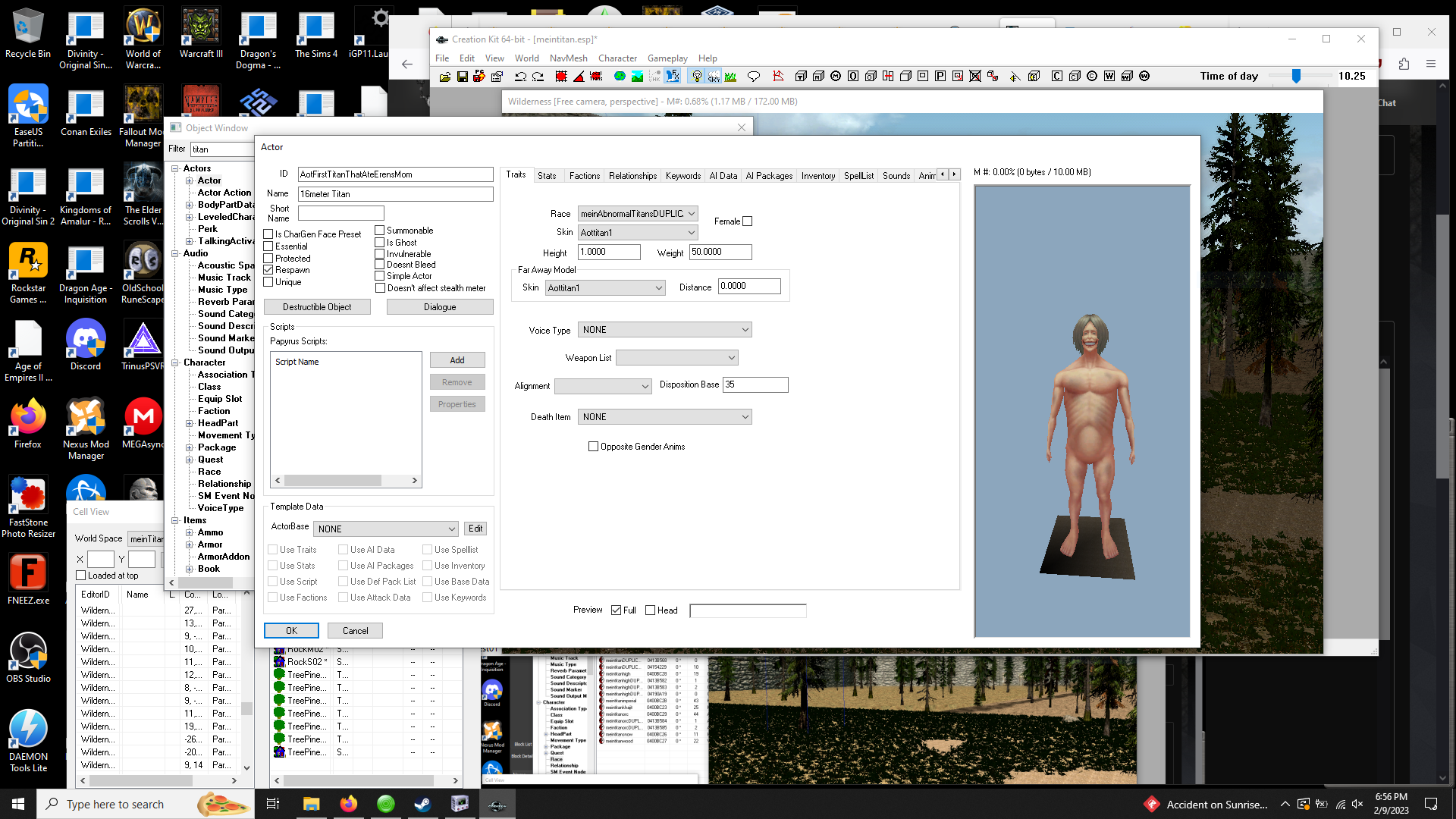The width and height of the screenshot is (1456, 819).
Task: Click the boxed letter P toolbar icon
Action: [x=940, y=76]
